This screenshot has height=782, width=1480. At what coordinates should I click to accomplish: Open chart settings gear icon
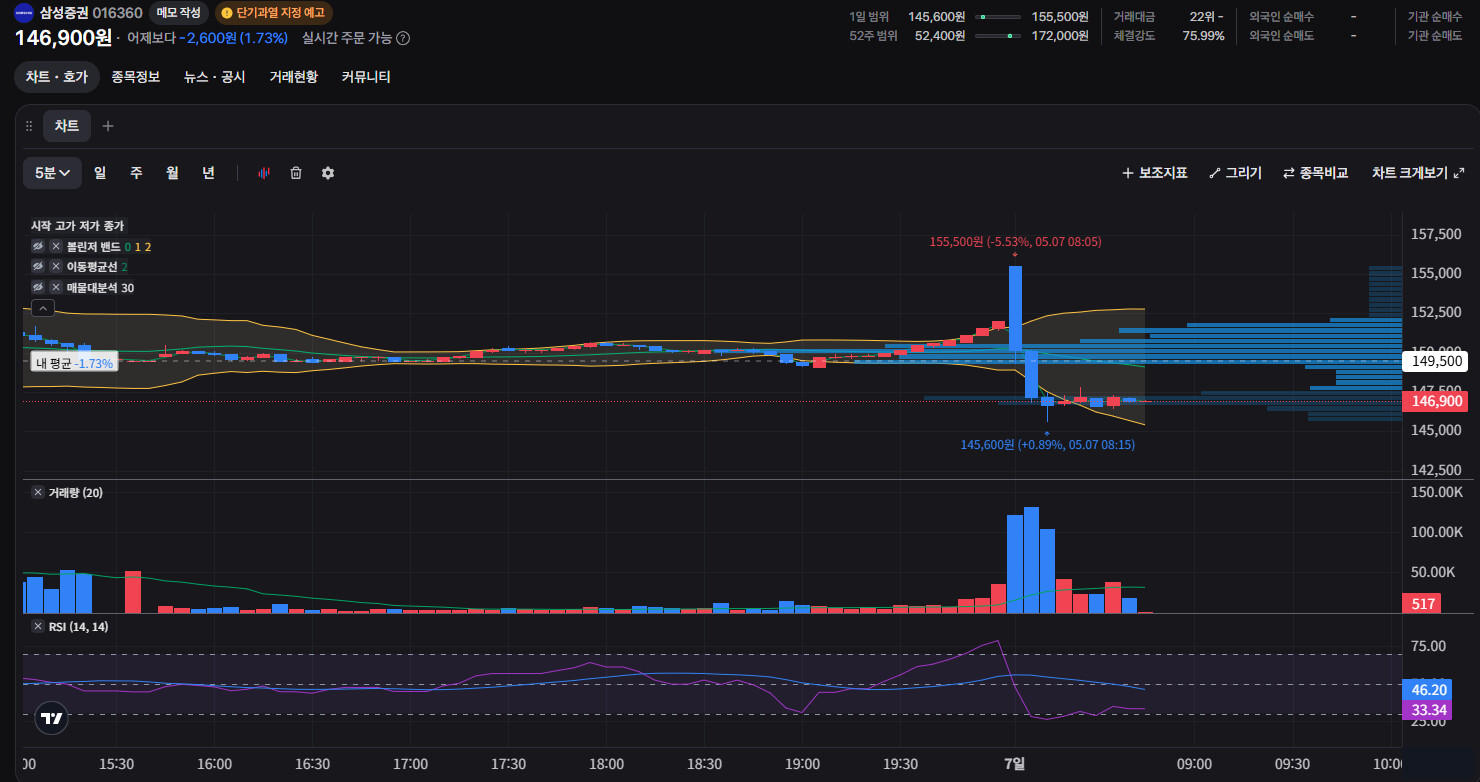coord(328,173)
